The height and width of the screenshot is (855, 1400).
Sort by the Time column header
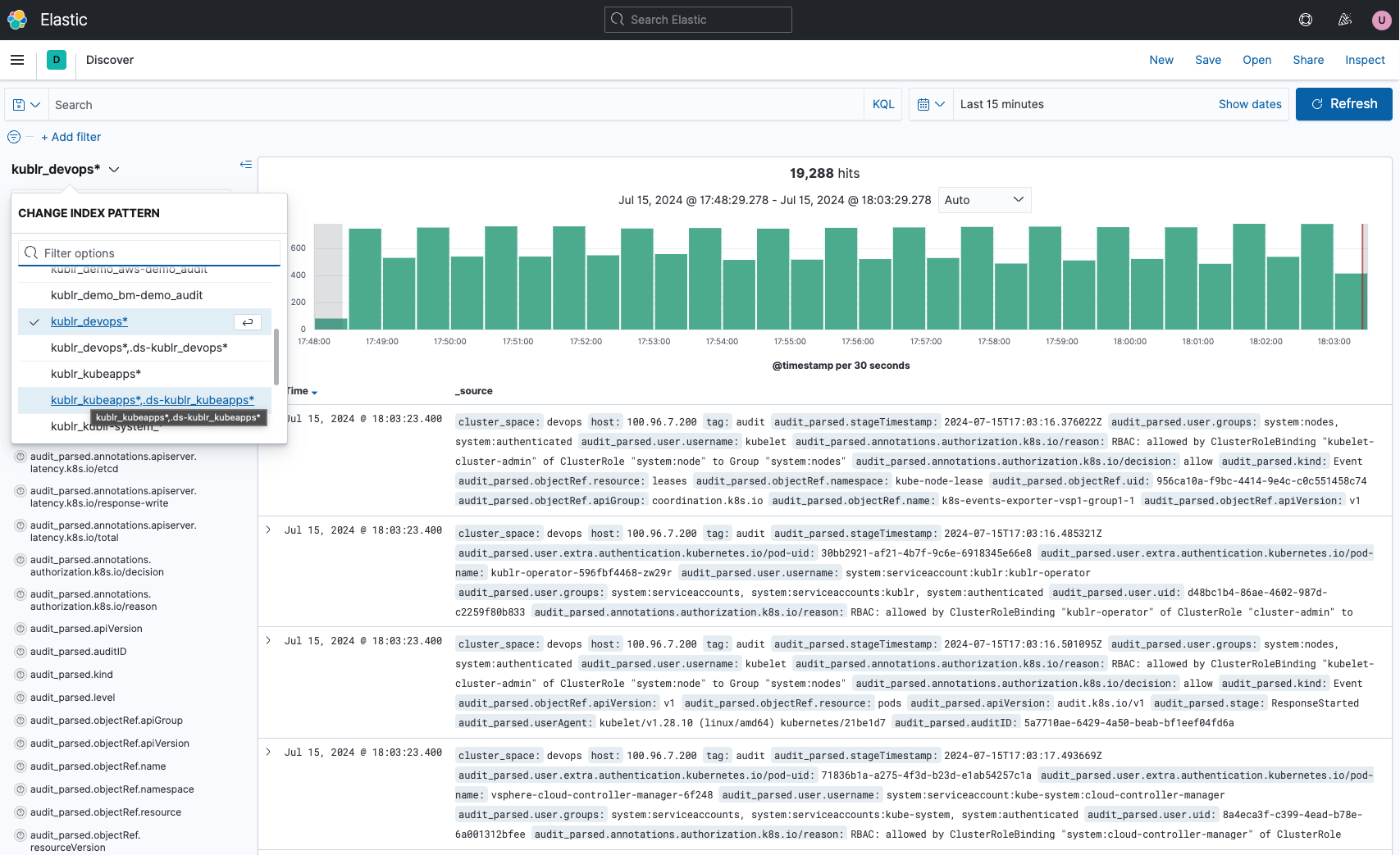301,391
